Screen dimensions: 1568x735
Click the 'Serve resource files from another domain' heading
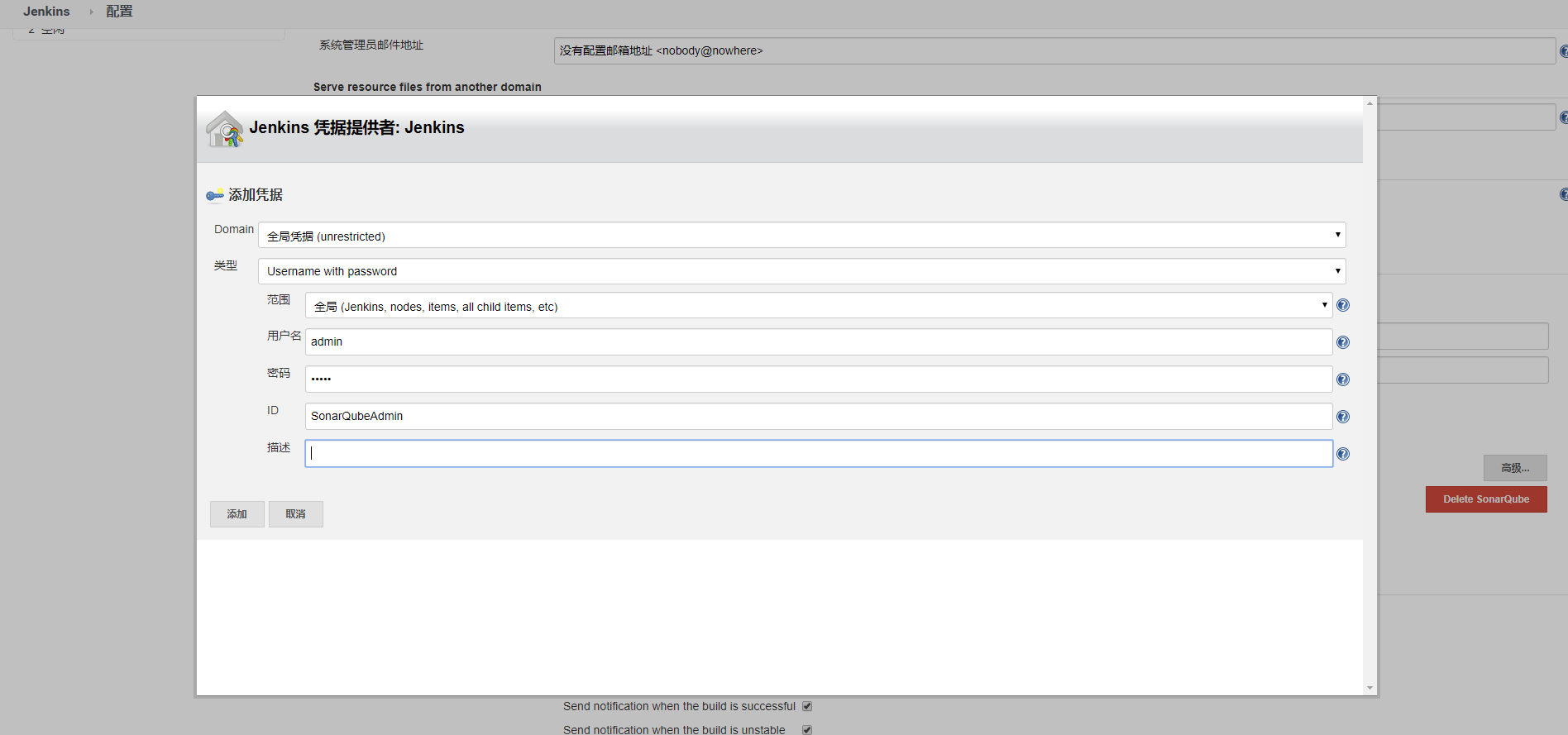(x=428, y=87)
